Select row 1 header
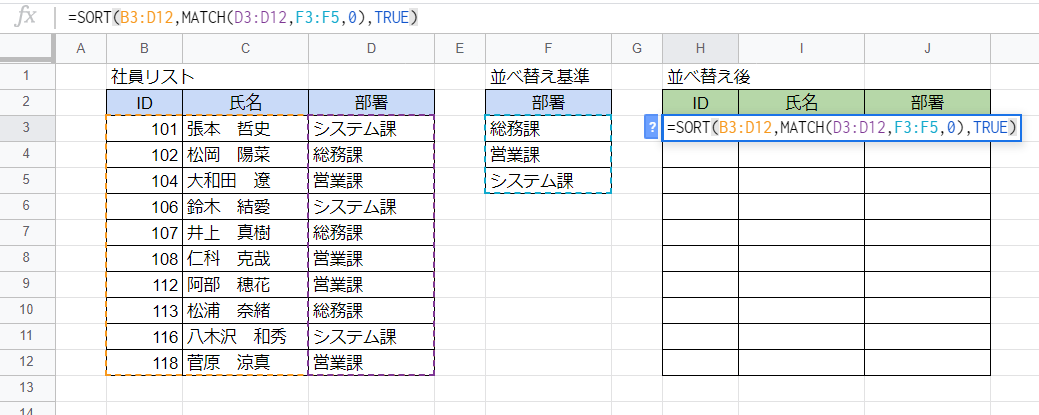This screenshot has height=415, width=1039. (x=27, y=76)
